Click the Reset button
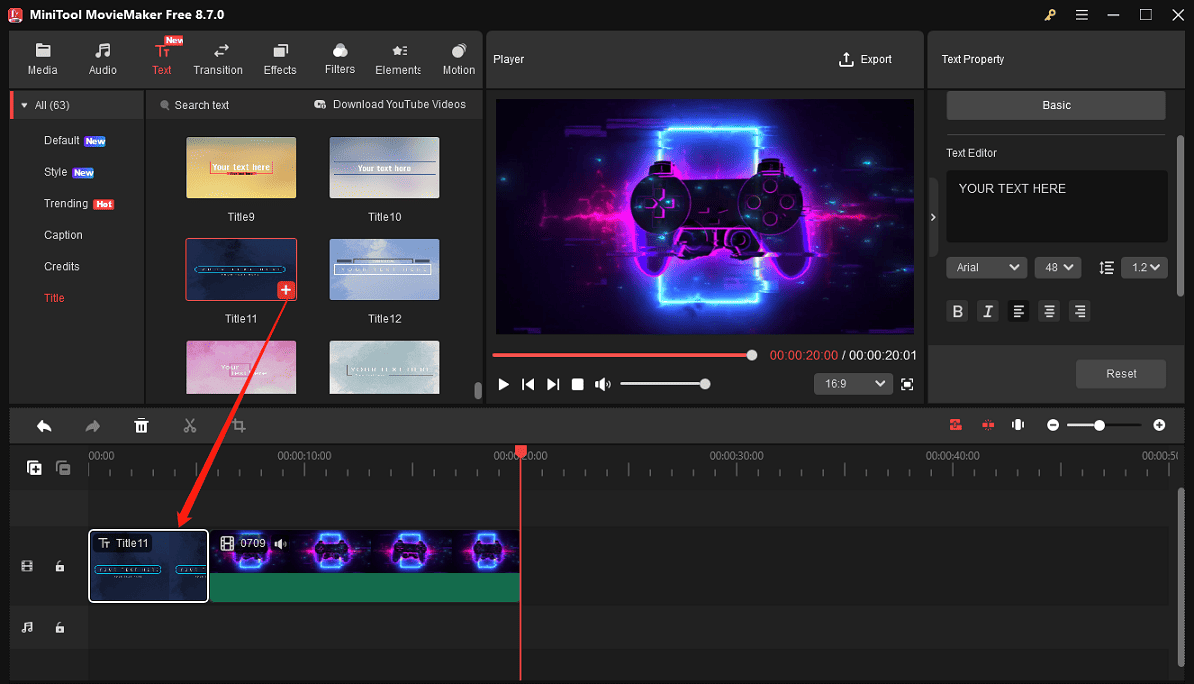 pyautogui.click(x=1121, y=374)
